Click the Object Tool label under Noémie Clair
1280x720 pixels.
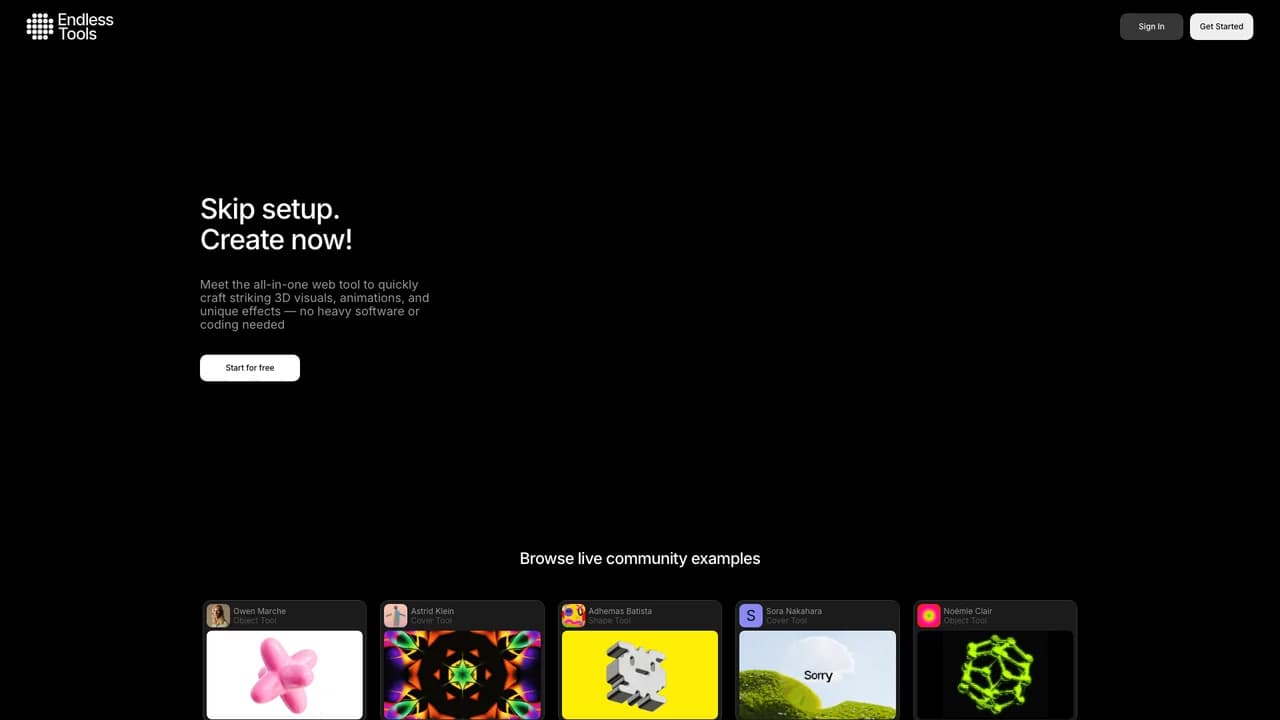(x=965, y=621)
